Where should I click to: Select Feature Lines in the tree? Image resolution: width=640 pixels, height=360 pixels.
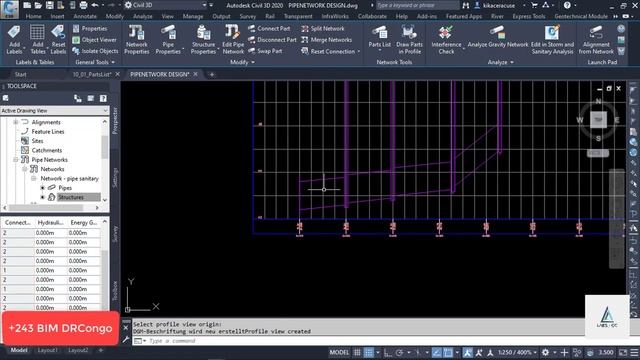click(48, 131)
